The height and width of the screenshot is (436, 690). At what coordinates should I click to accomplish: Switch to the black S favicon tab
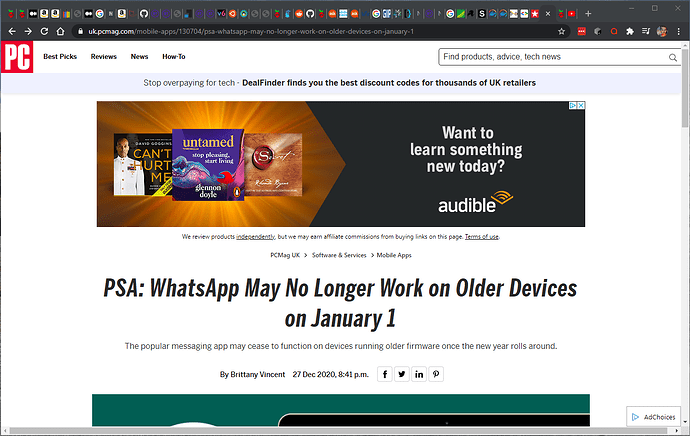(x=482, y=14)
